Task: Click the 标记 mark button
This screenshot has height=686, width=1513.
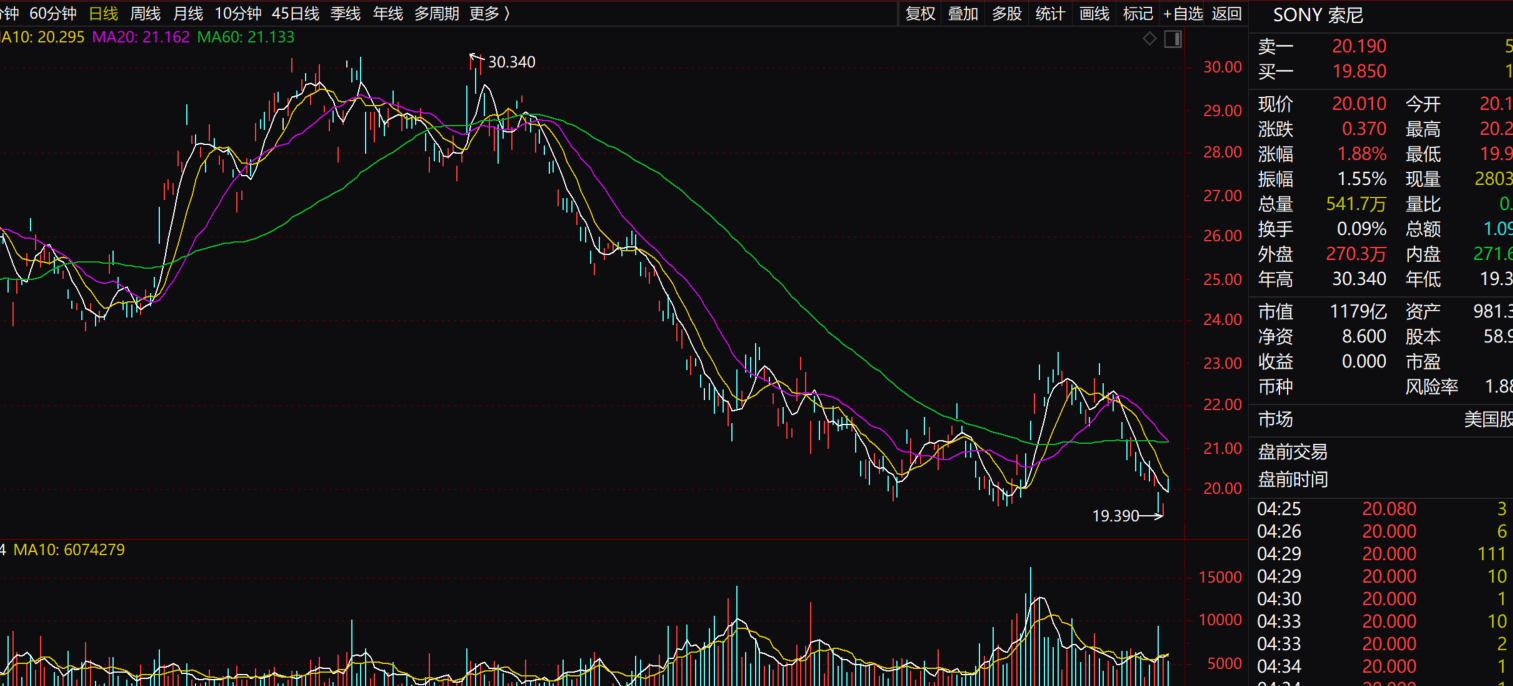Action: pos(1138,13)
